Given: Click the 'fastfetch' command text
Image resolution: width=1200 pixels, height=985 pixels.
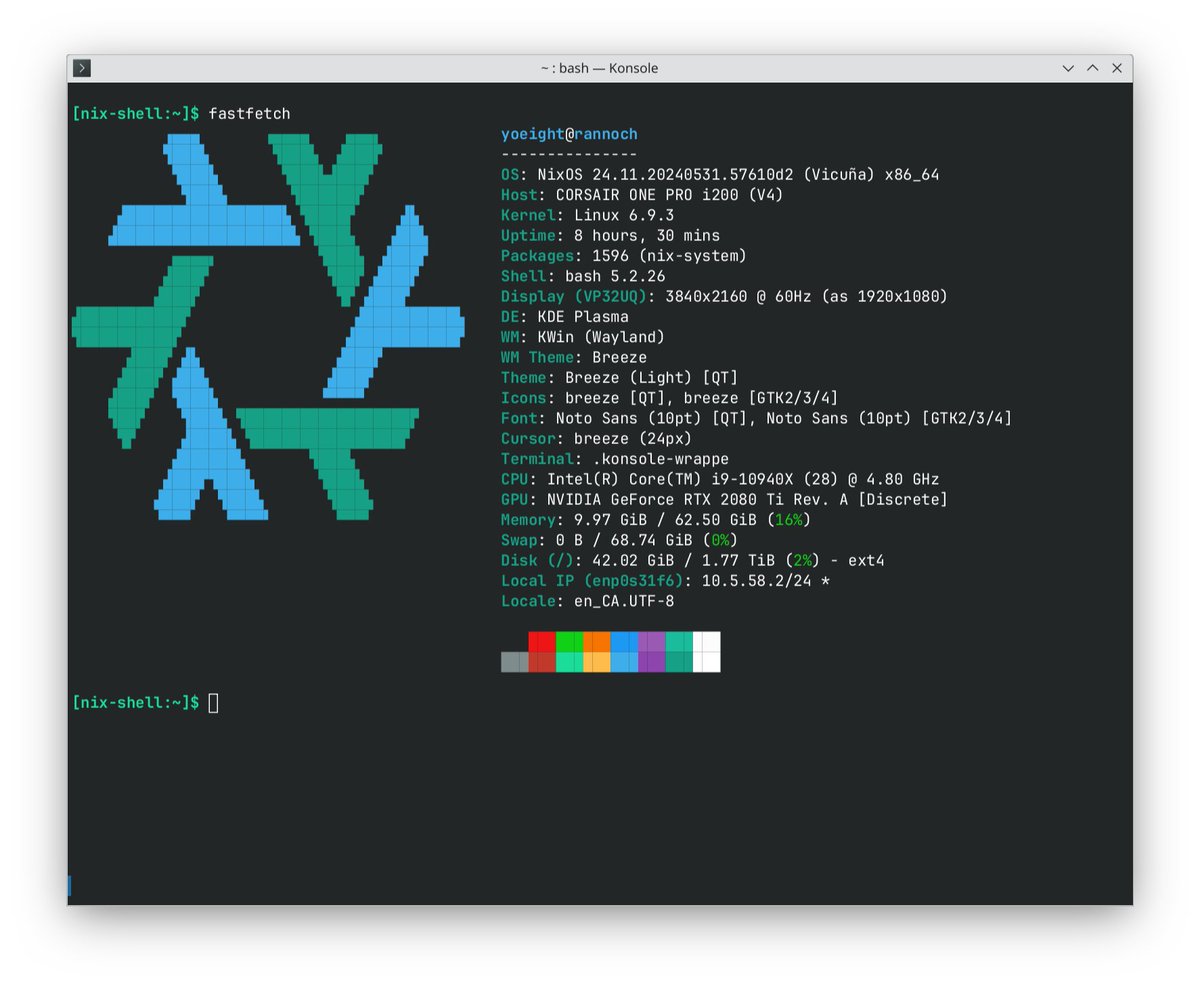Looking at the screenshot, I should click(x=249, y=114).
